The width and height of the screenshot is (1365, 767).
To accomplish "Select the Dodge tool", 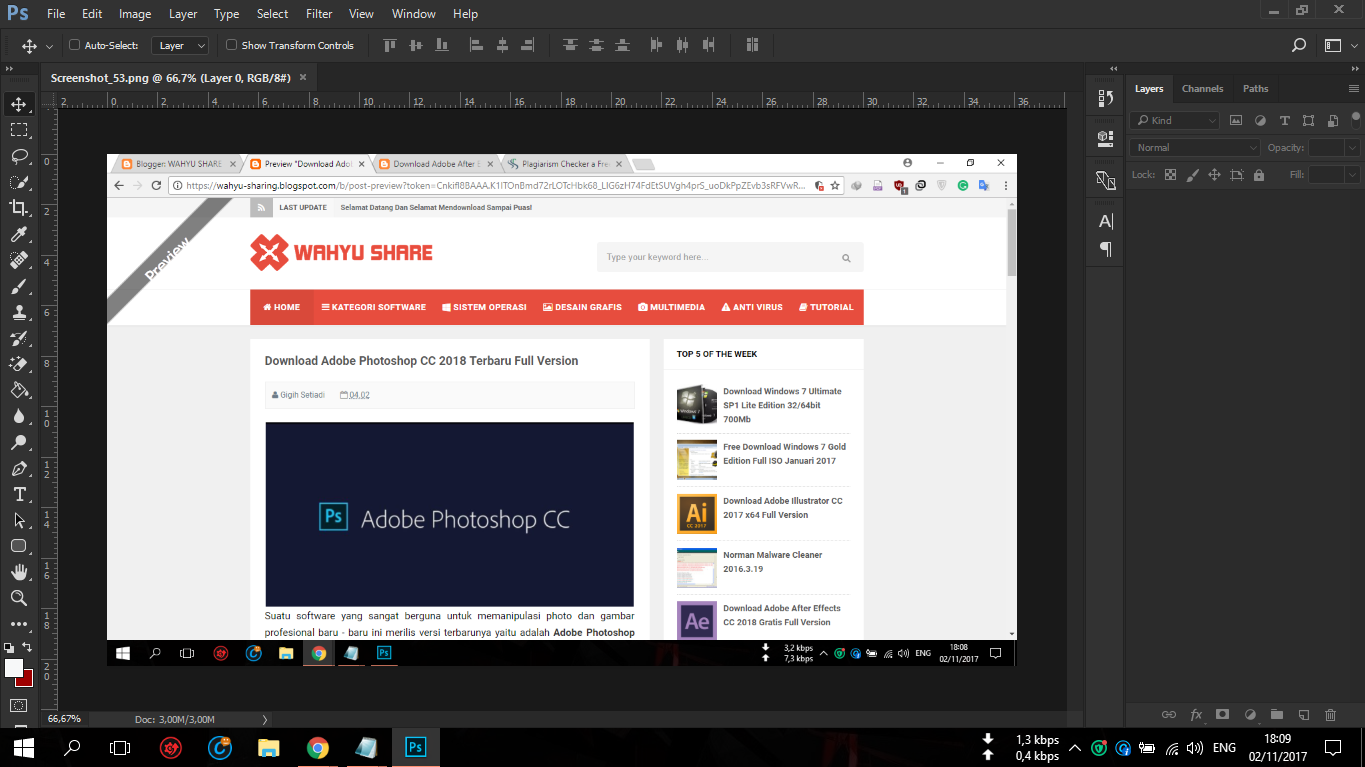I will click(18, 442).
